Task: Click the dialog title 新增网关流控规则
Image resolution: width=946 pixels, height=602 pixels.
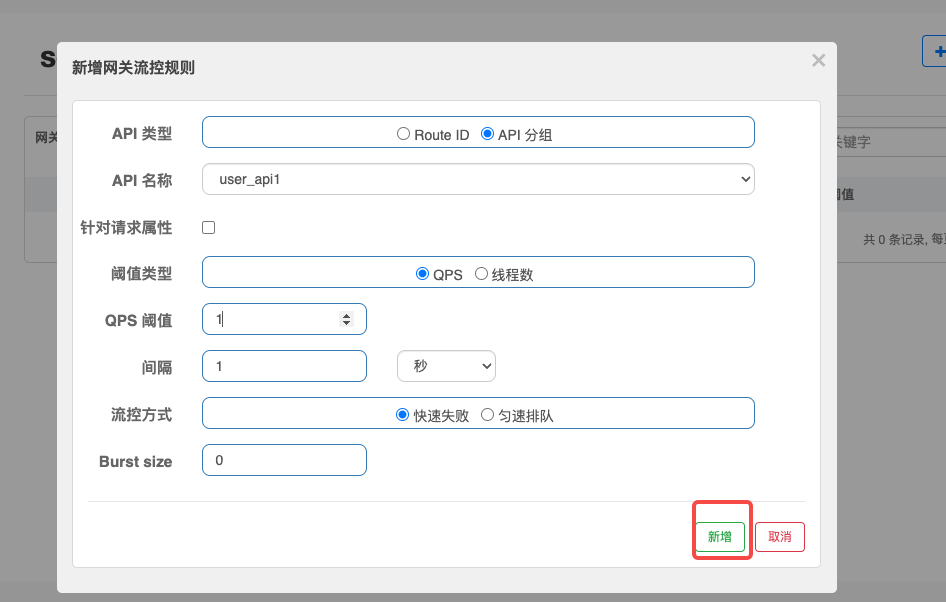Action: pos(133,68)
